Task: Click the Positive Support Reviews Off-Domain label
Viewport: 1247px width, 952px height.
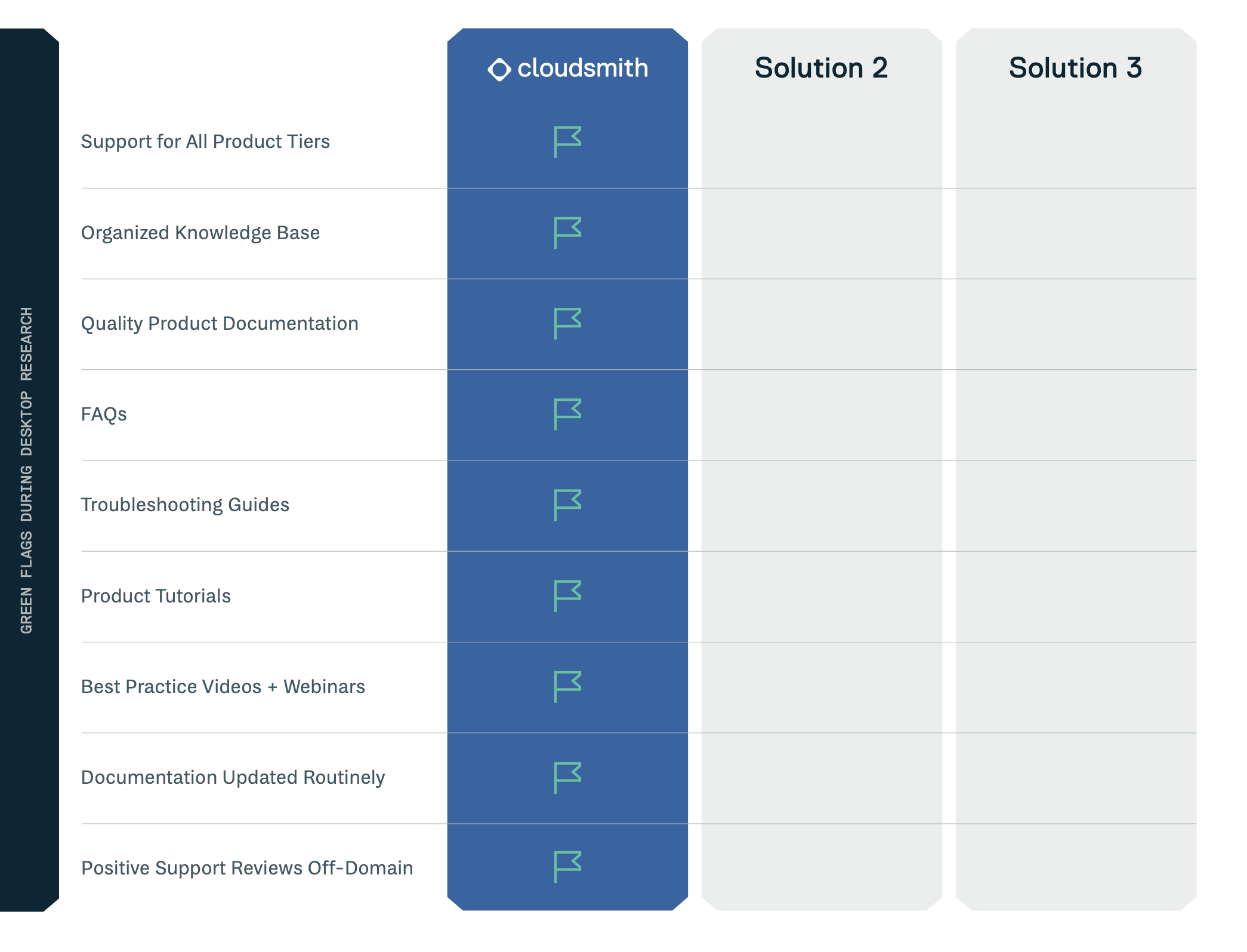Action: pyautogui.click(x=247, y=868)
